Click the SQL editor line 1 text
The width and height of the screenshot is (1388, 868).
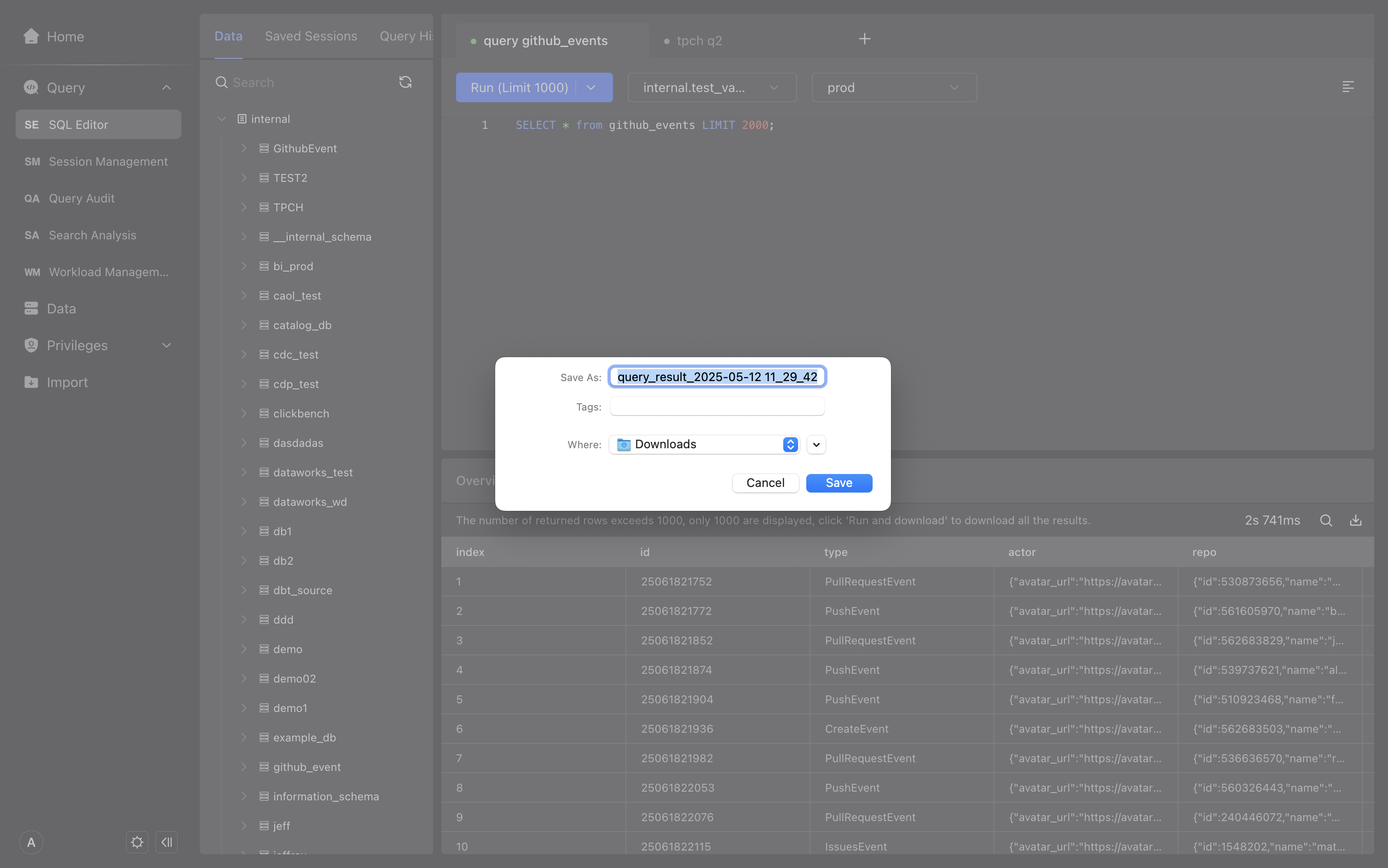[645, 125]
